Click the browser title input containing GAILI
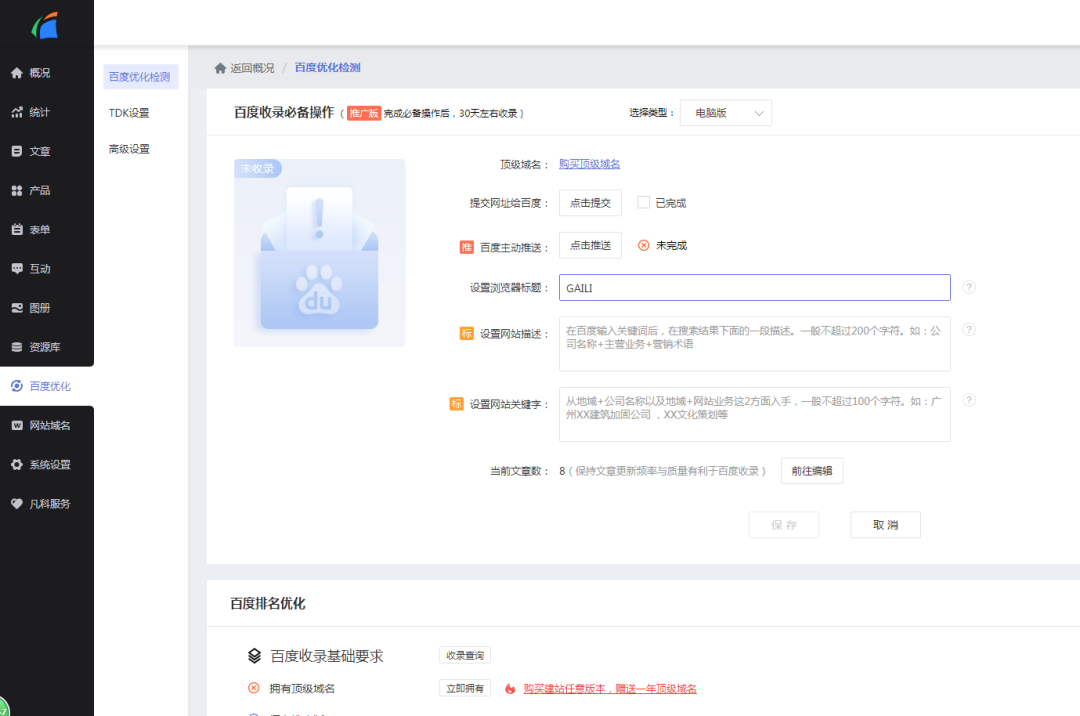1080x716 pixels. [x=755, y=288]
